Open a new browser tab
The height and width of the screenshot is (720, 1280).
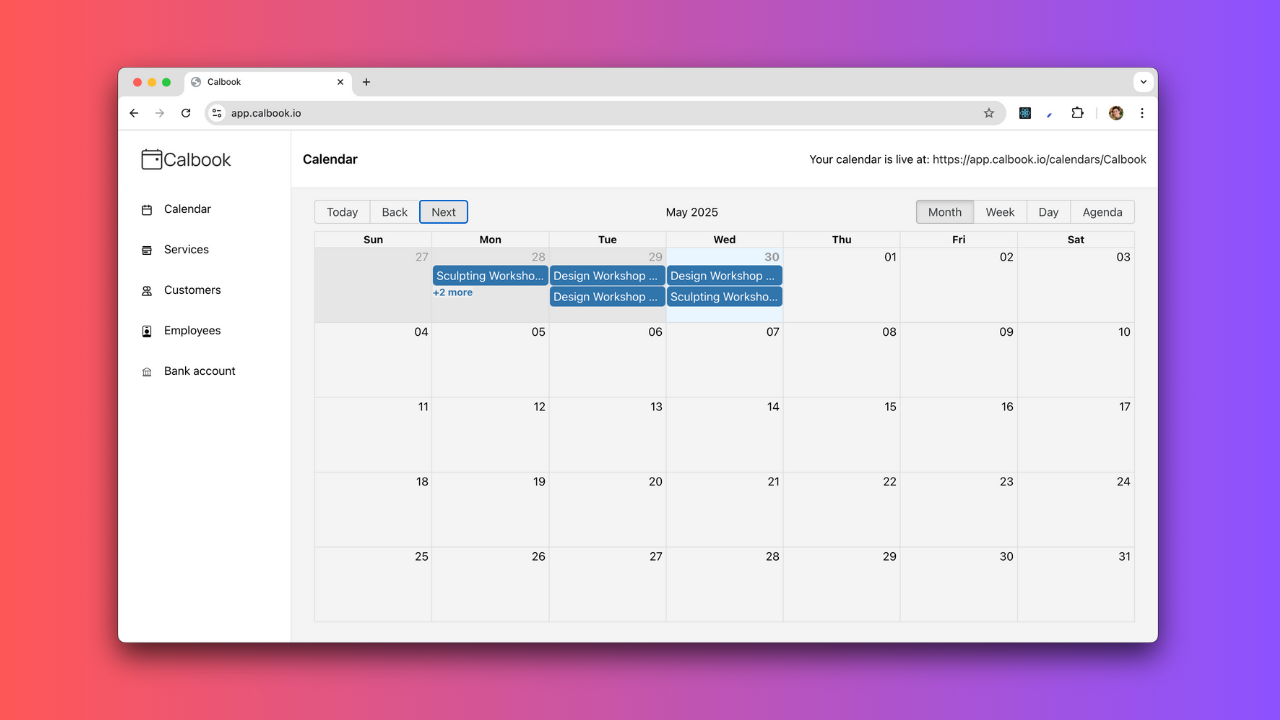click(366, 82)
